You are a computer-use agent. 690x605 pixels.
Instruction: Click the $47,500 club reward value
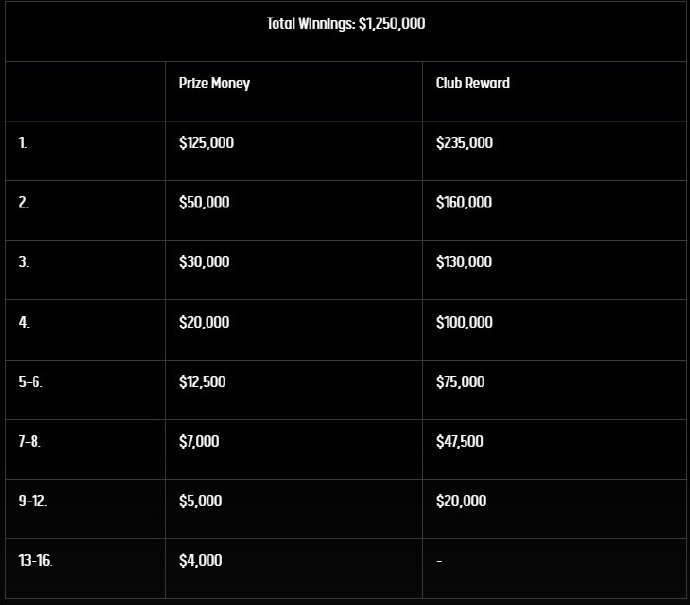pyautogui.click(x=460, y=441)
